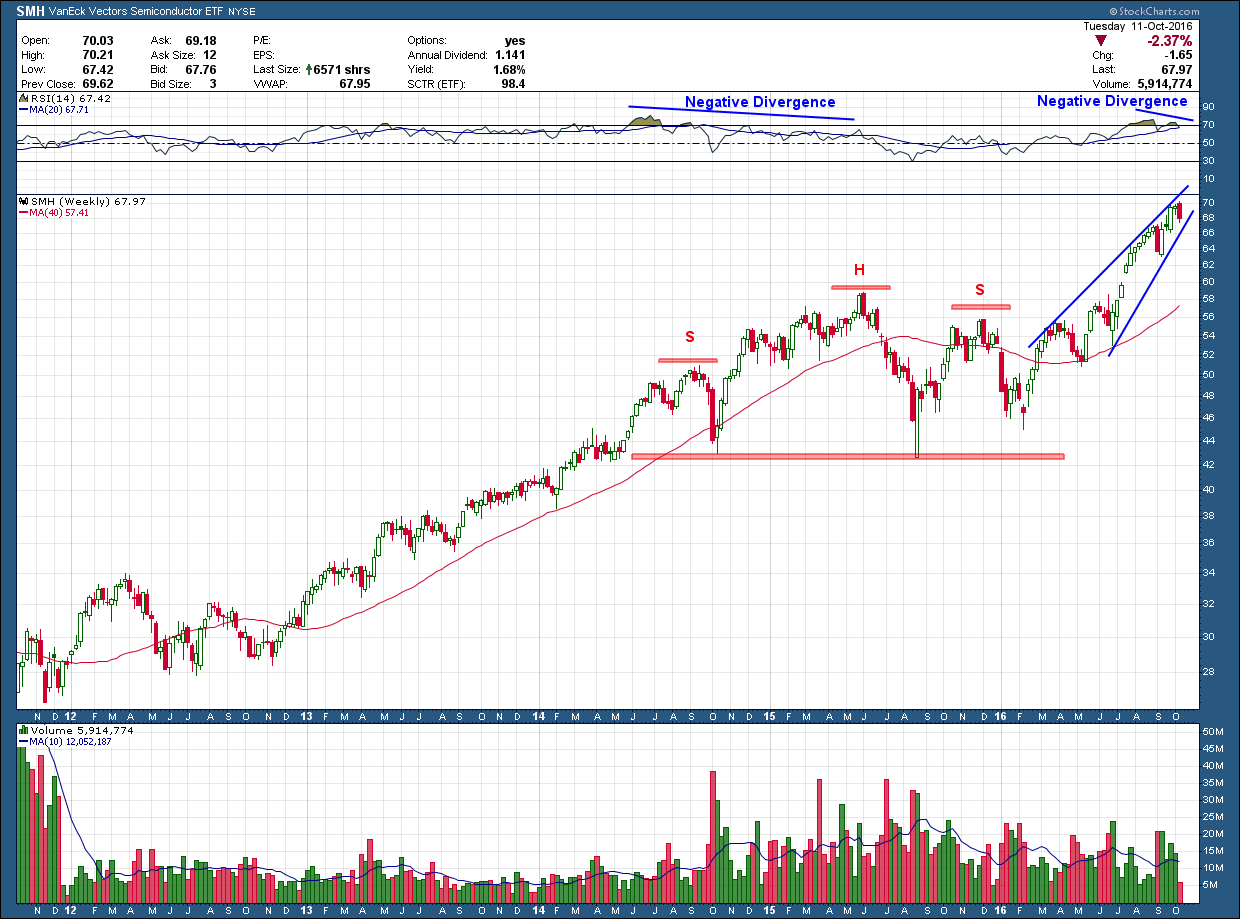Click the candlestick icon before SMH (Weekly)
Viewport: 1240px width, 919px height.
coord(25,202)
